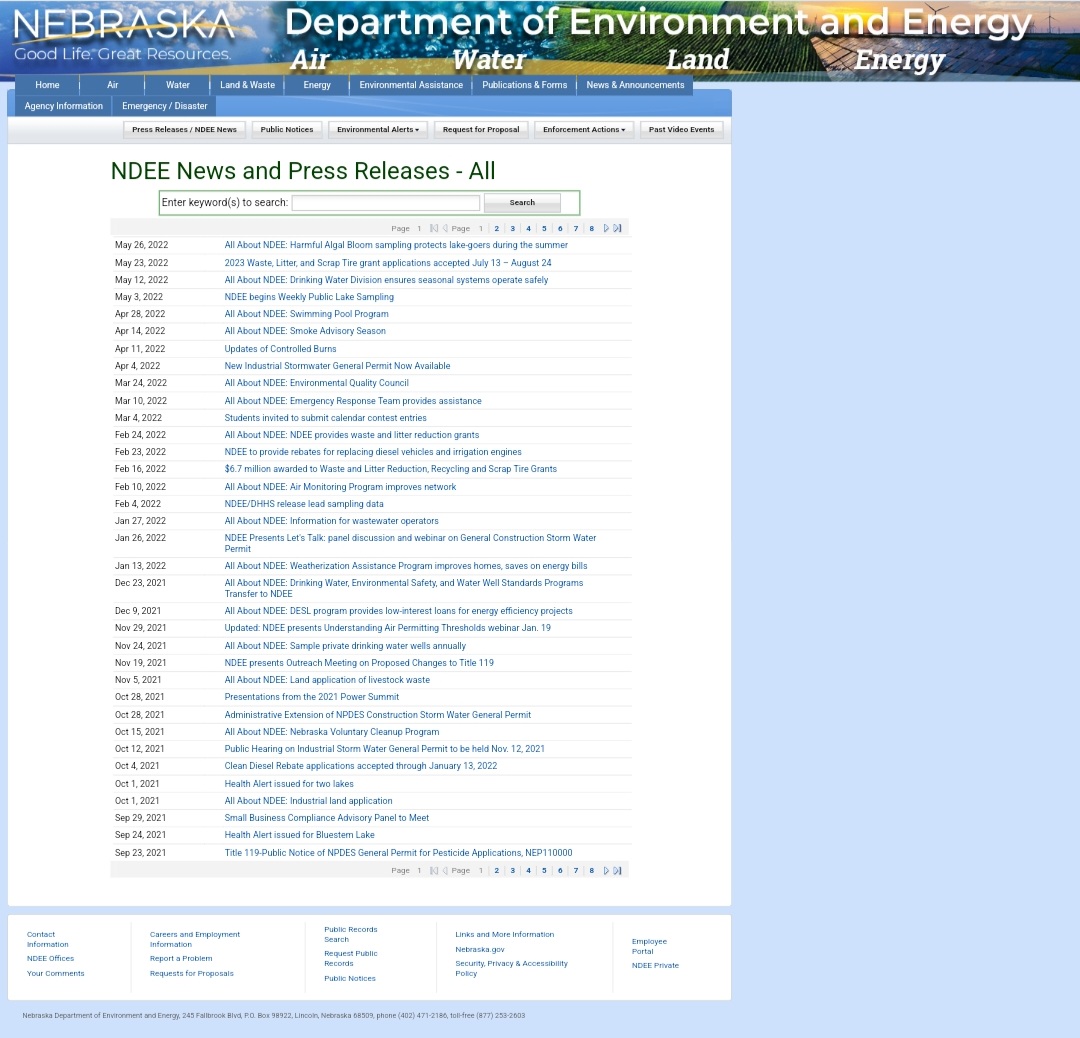Open Students invited to submit calendar contest entries

(325, 418)
